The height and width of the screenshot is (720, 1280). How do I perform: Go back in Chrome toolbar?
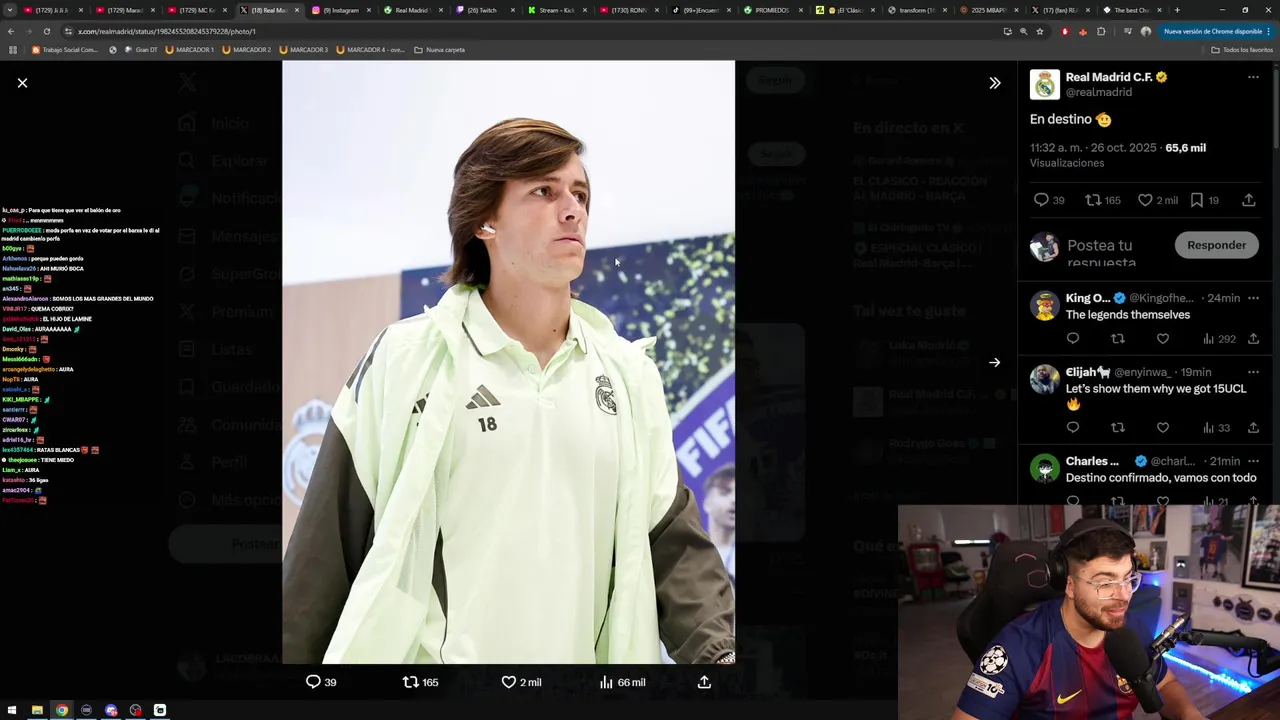[10, 31]
